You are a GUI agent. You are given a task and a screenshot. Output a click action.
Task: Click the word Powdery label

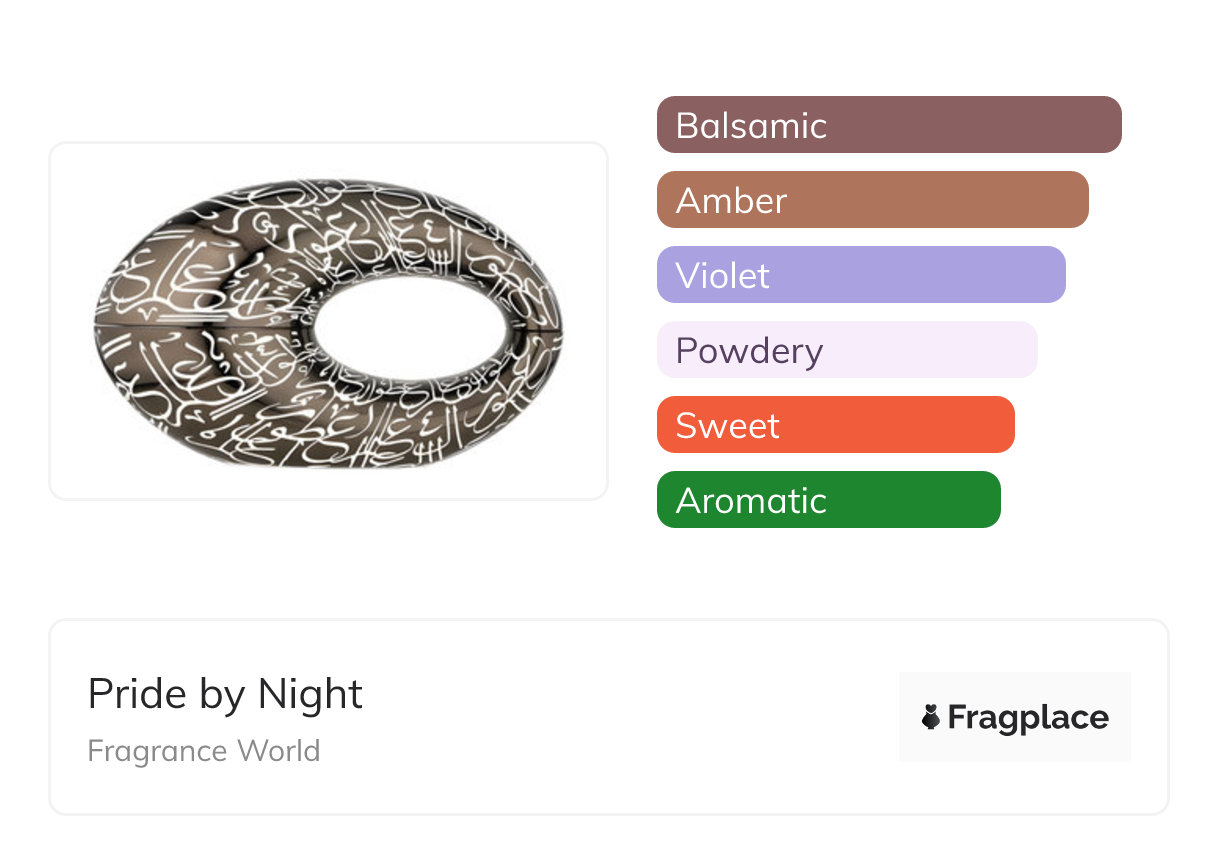pos(749,352)
